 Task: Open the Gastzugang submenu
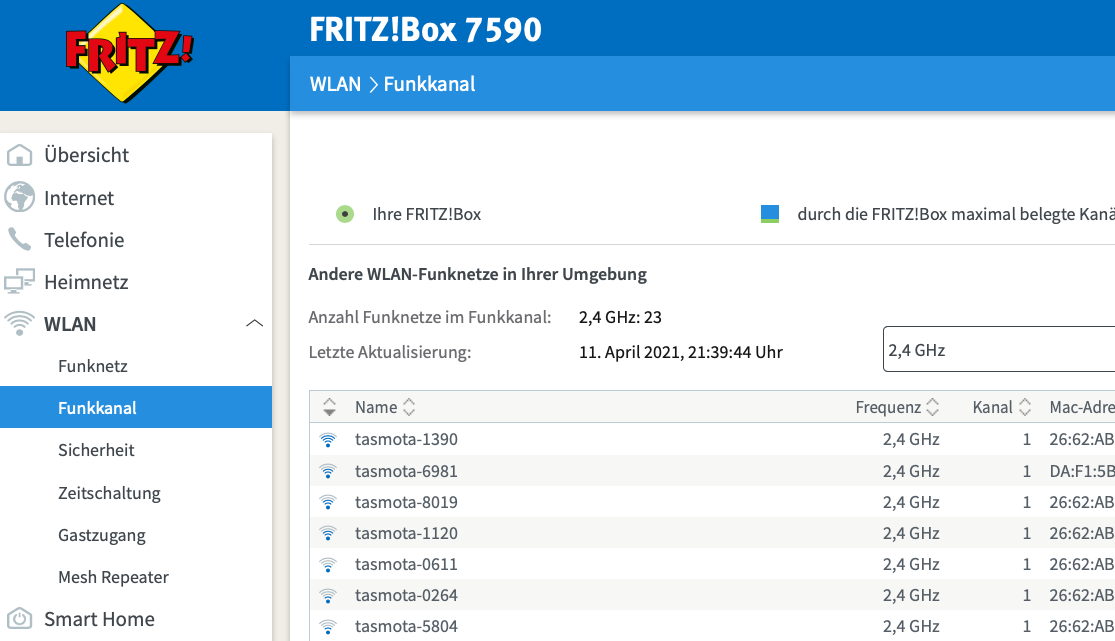pos(102,535)
